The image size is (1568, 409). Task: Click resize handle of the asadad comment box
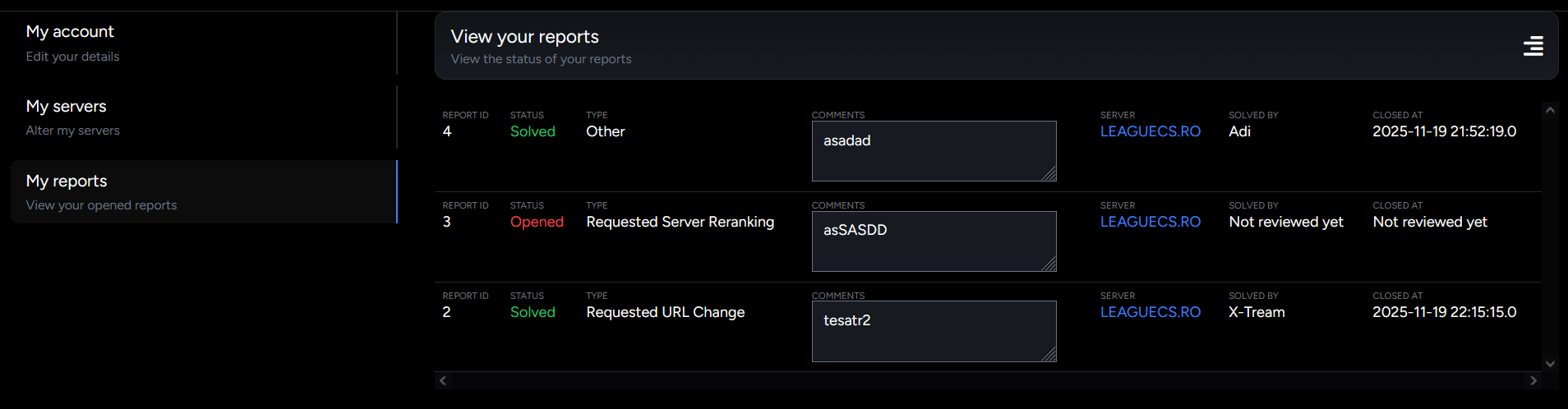tap(1049, 174)
